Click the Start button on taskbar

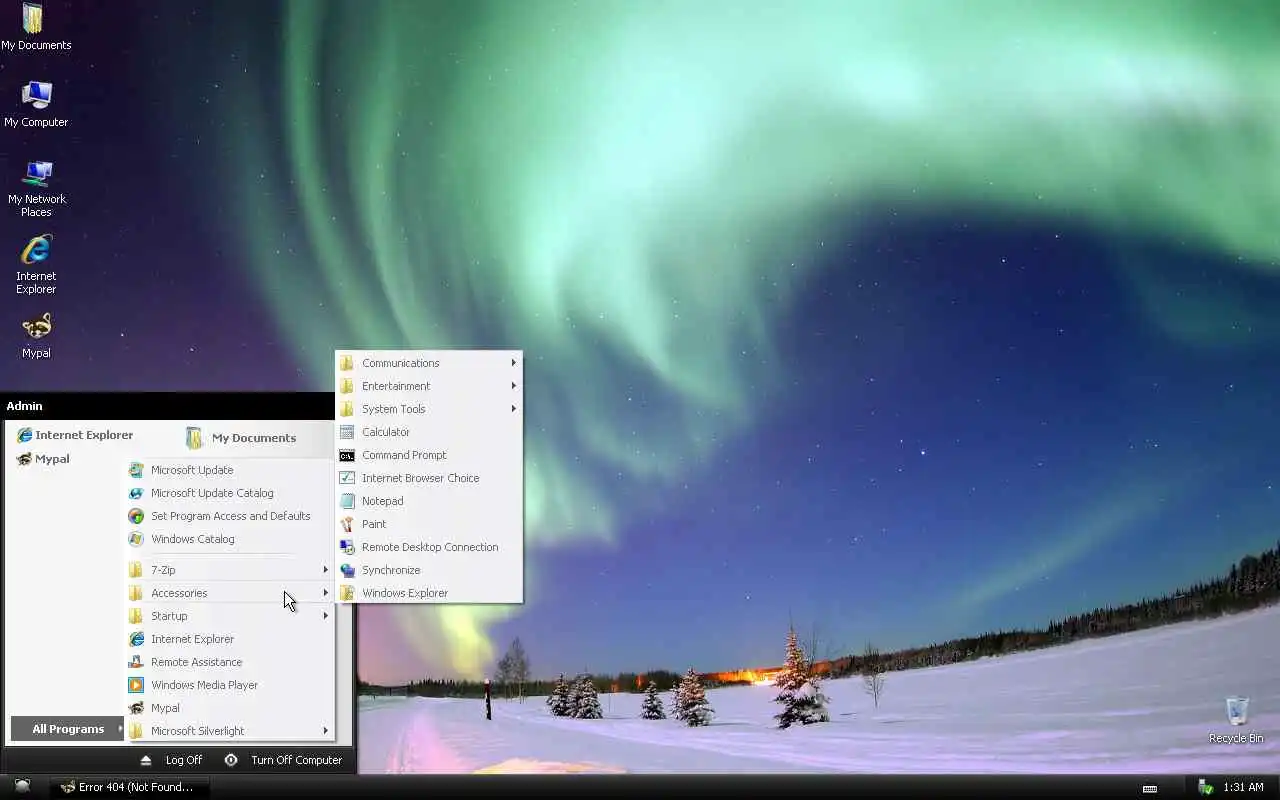[x=22, y=787]
